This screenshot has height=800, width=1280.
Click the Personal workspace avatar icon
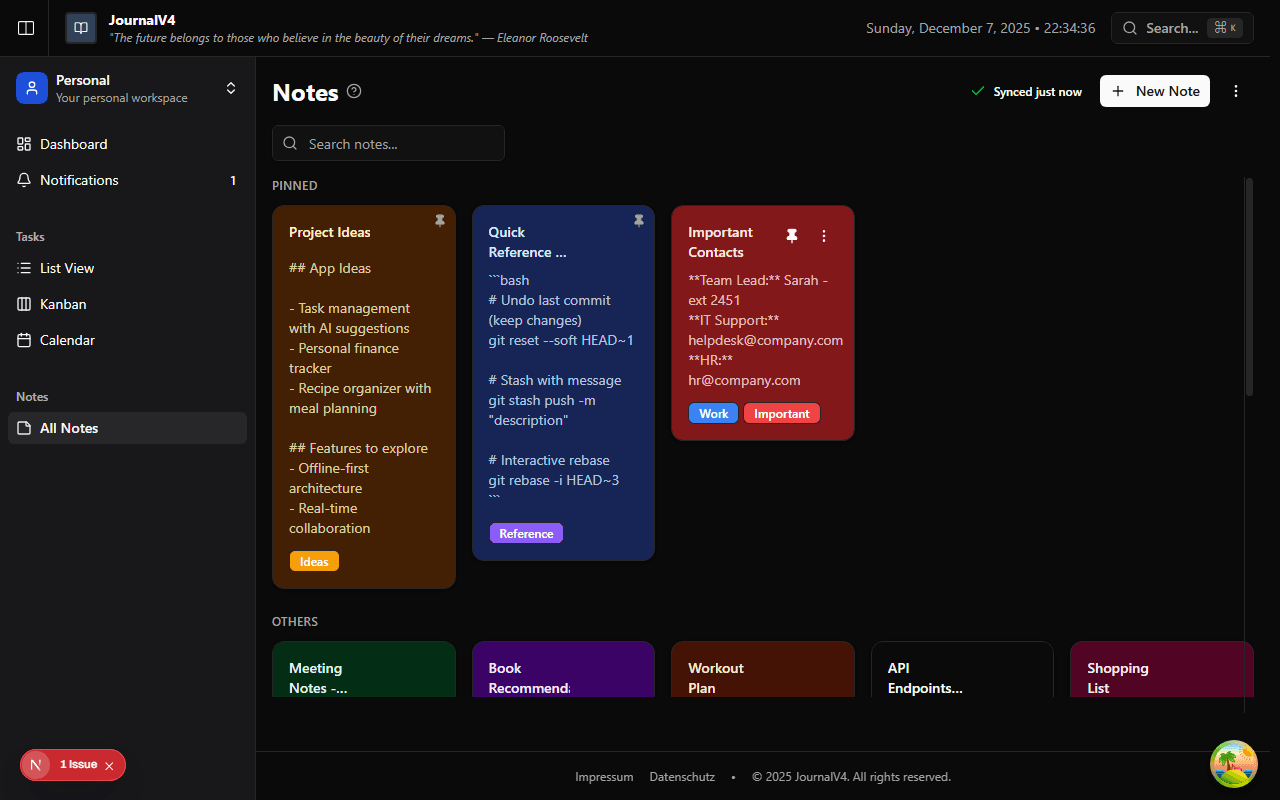tap(31, 88)
